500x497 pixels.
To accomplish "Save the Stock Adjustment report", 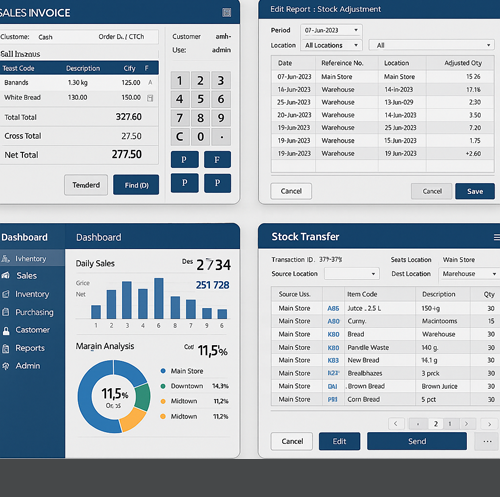I will (475, 191).
